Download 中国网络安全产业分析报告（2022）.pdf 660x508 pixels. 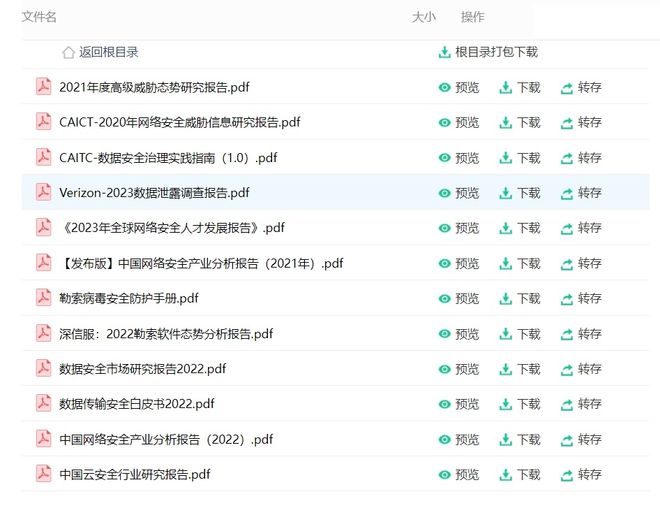point(520,439)
